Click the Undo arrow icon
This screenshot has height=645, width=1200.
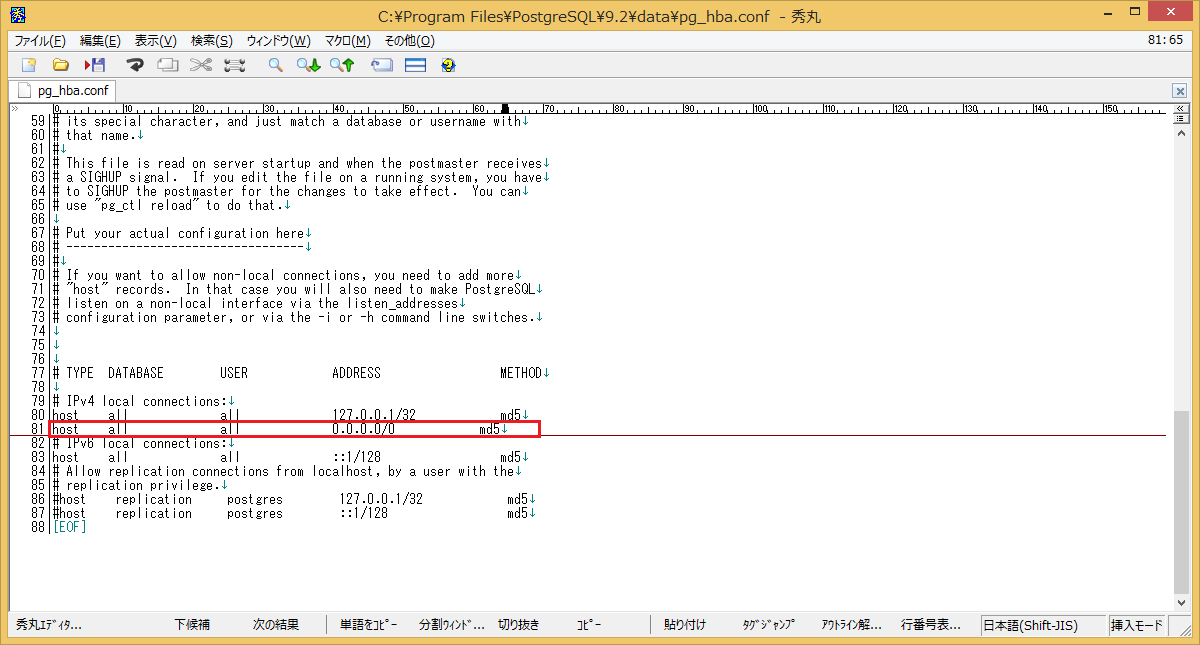click(135, 65)
